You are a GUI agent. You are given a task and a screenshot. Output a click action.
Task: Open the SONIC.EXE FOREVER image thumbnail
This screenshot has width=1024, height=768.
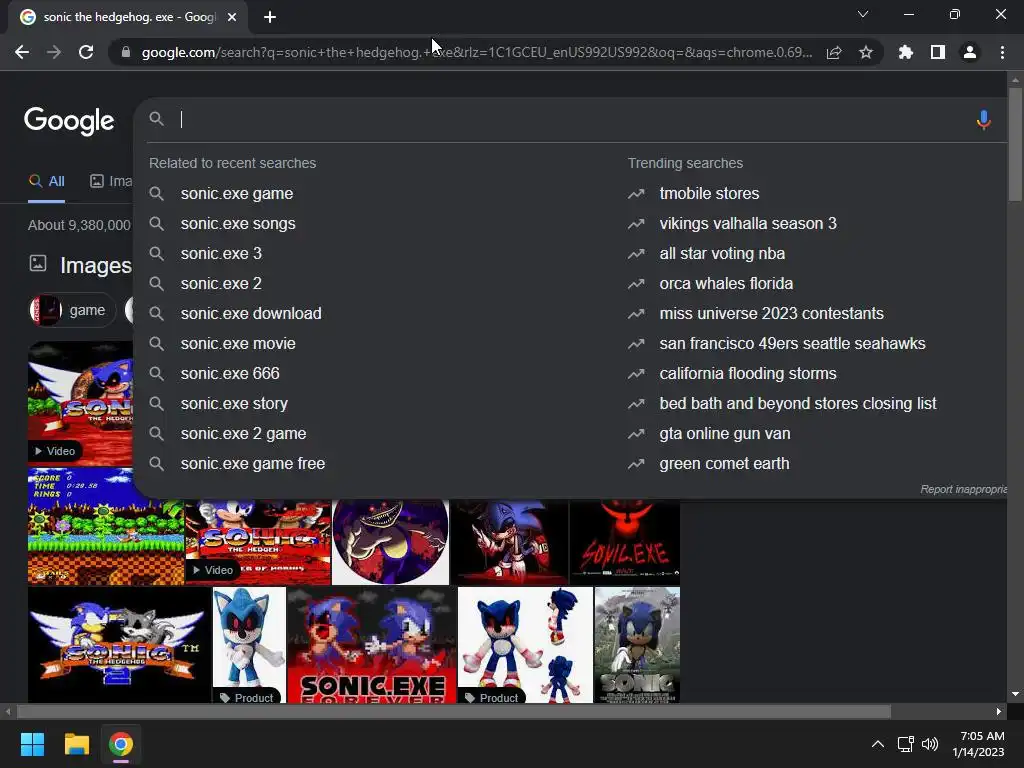click(x=372, y=645)
